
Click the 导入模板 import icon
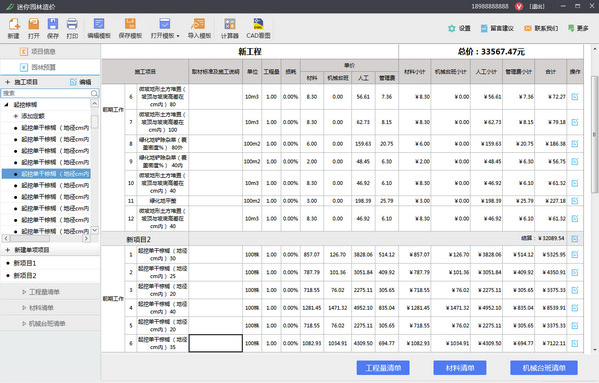point(199,24)
